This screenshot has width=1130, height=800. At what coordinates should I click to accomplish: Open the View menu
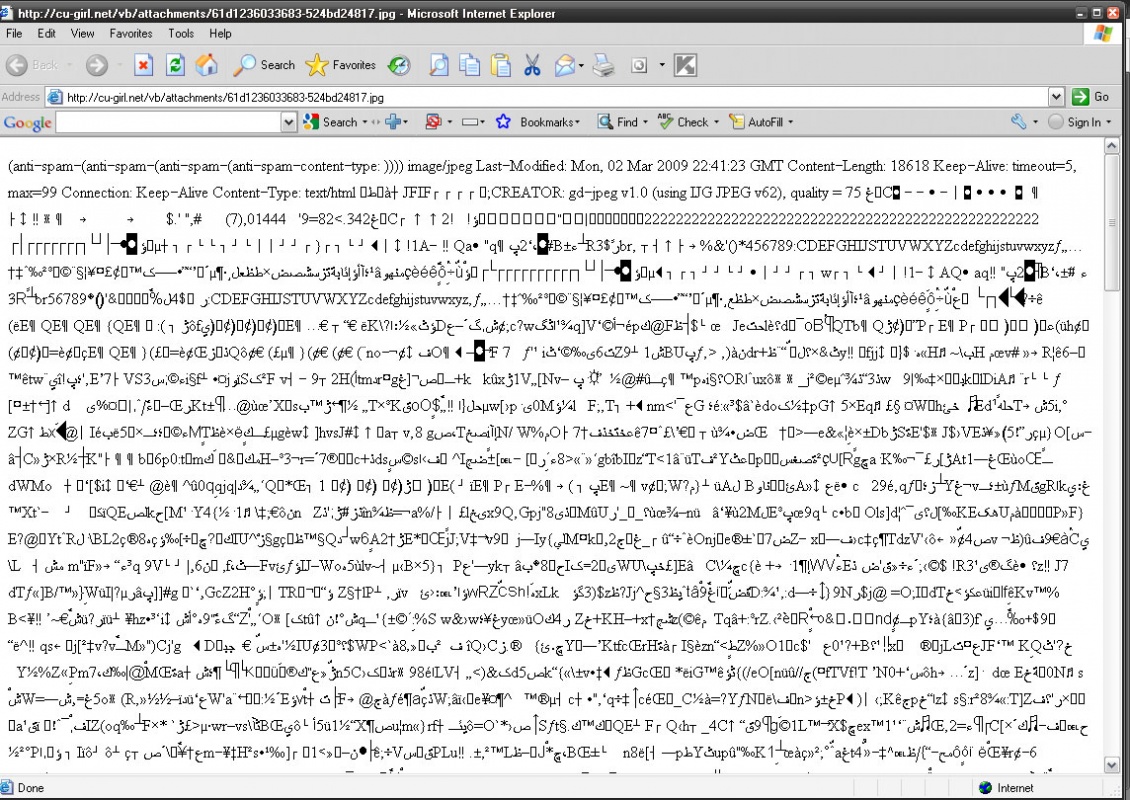[83, 33]
